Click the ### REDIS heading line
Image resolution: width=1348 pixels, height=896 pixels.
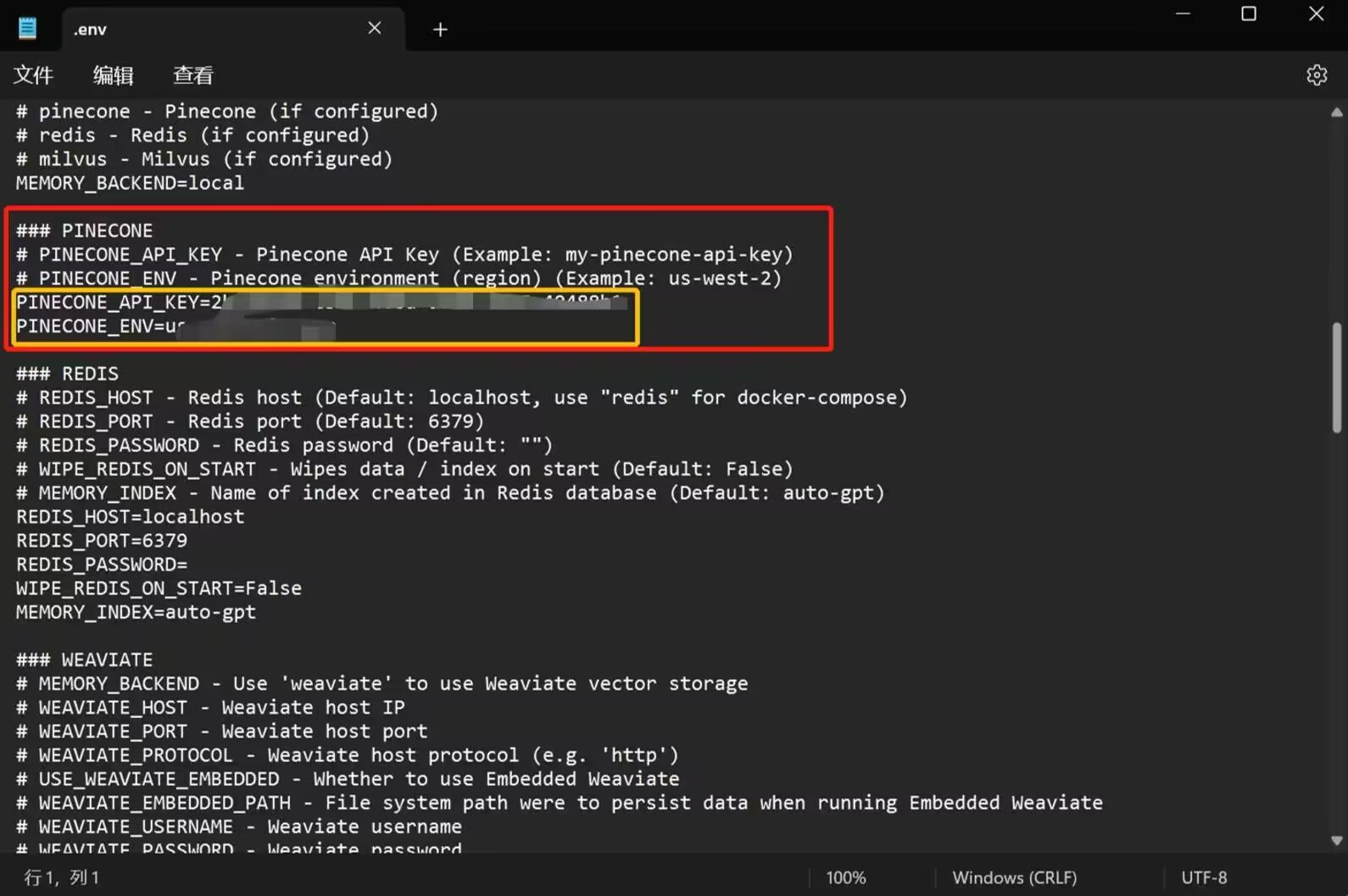pyautogui.click(x=67, y=374)
